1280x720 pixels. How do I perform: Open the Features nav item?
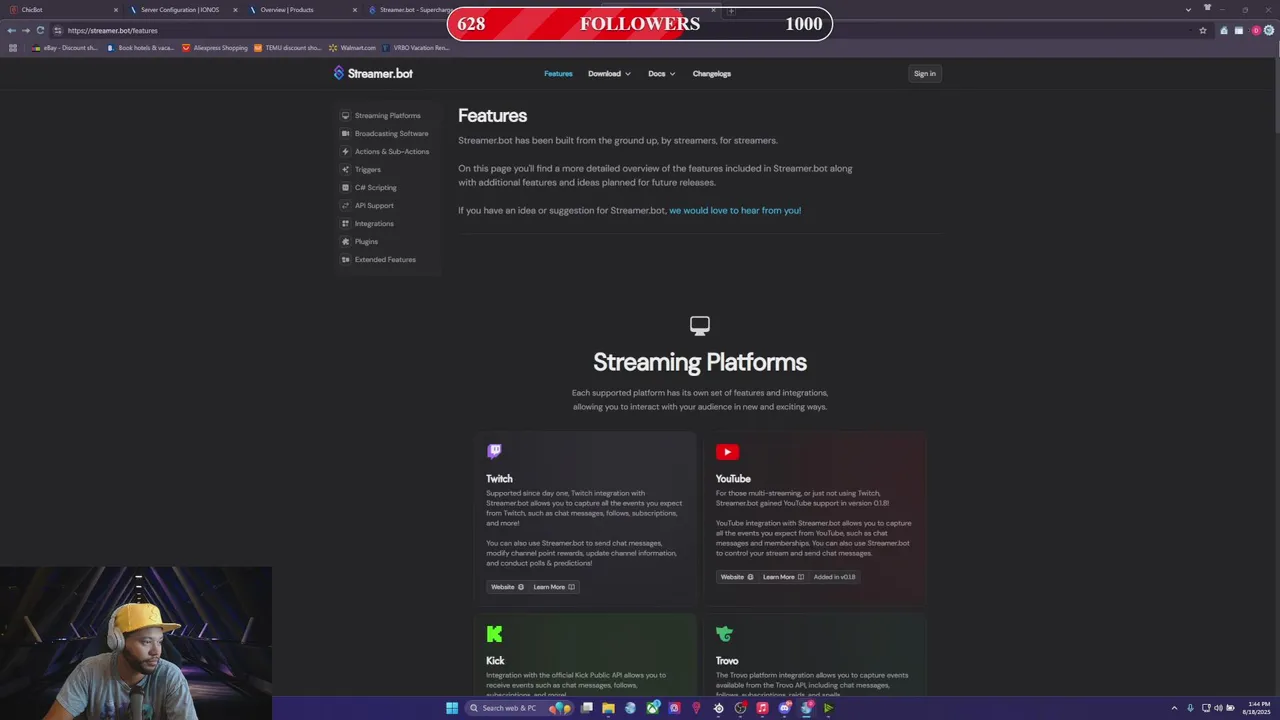pos(558,73)
